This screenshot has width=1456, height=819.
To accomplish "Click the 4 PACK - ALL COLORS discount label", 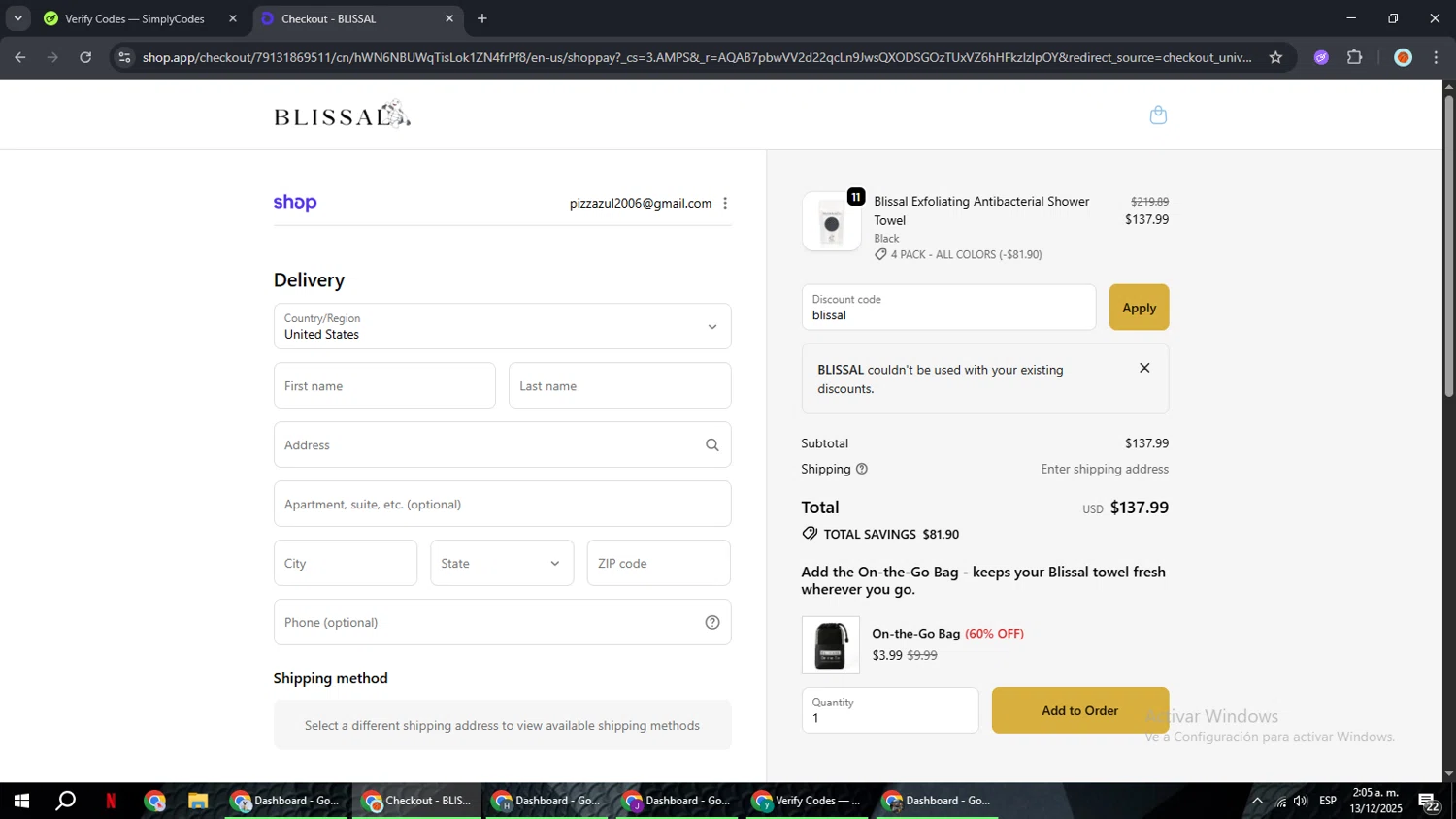I will 966,254.
